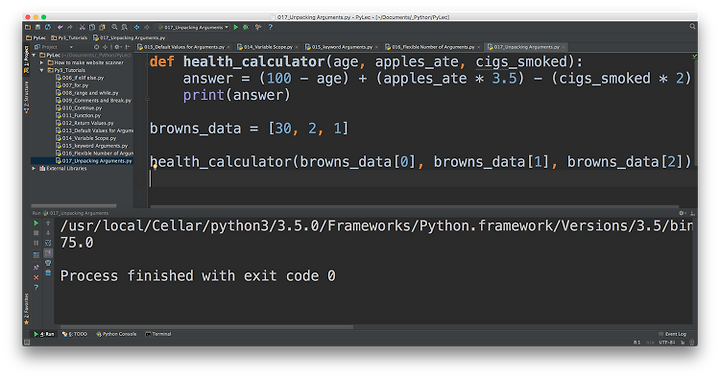Image resolution: width=720 pixels, height=378 pixels.
Task: Toggle the Structure side tool window tab
Action: pyautogui.click(x=26, y=97)
